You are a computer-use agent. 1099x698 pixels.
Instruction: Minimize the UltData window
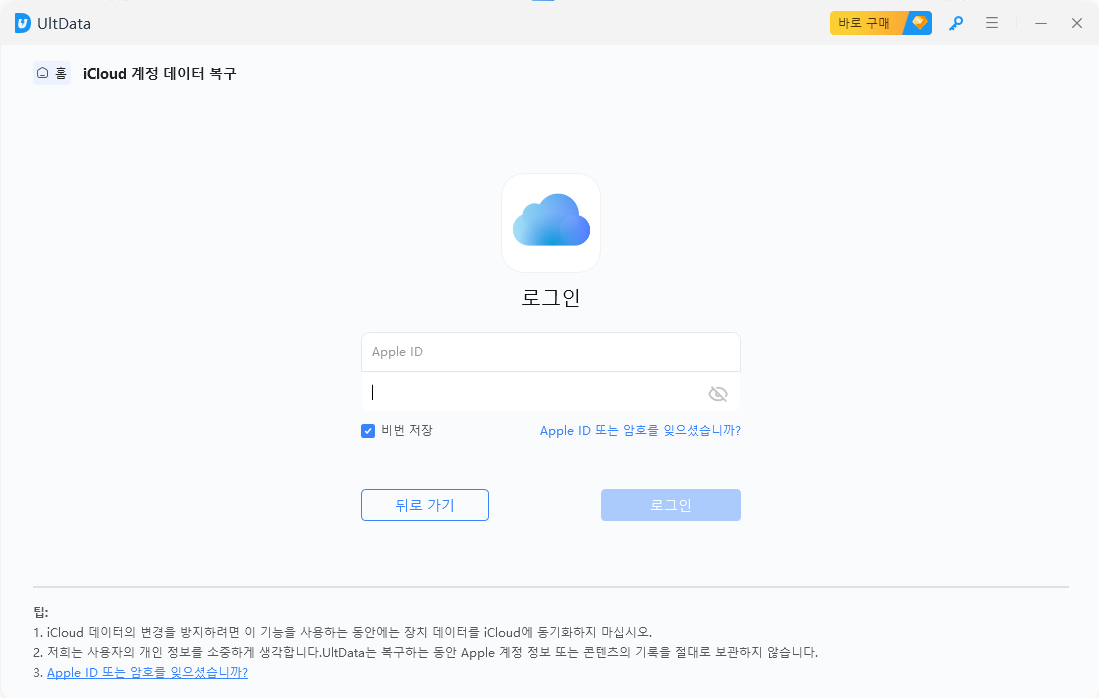tap(1041, 23)
